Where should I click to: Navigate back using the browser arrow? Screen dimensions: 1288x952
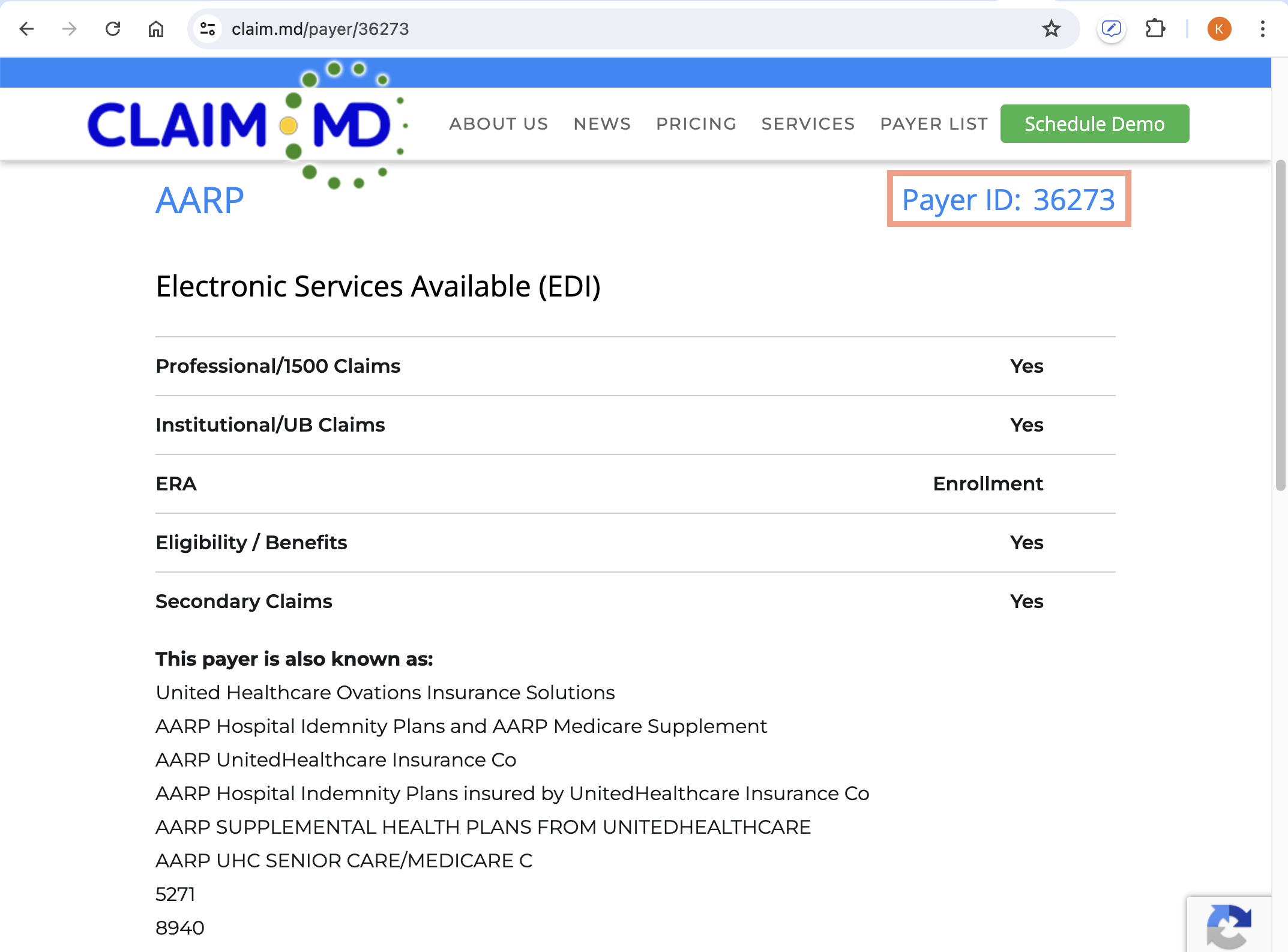pyautogui.click(x=26, y=28)
